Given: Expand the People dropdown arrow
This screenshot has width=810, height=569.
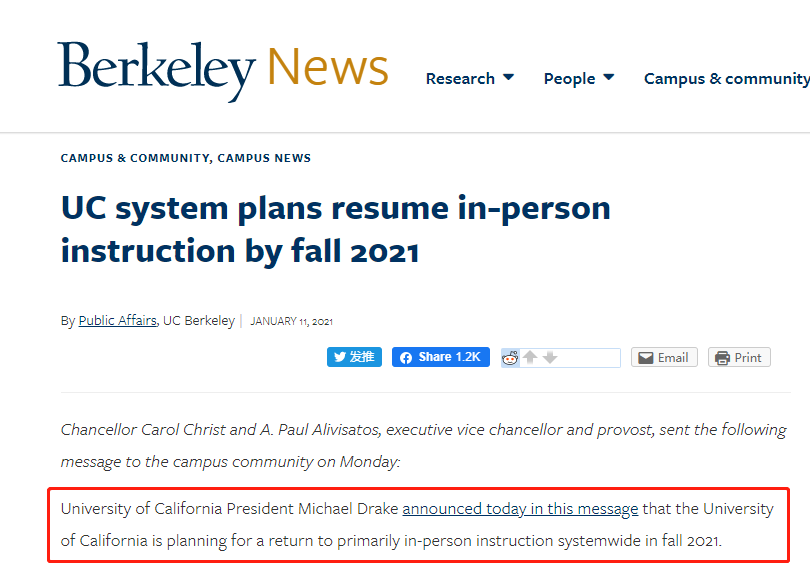Looking at the screenshot, I should pyautogui.click(x=609, y=78).
